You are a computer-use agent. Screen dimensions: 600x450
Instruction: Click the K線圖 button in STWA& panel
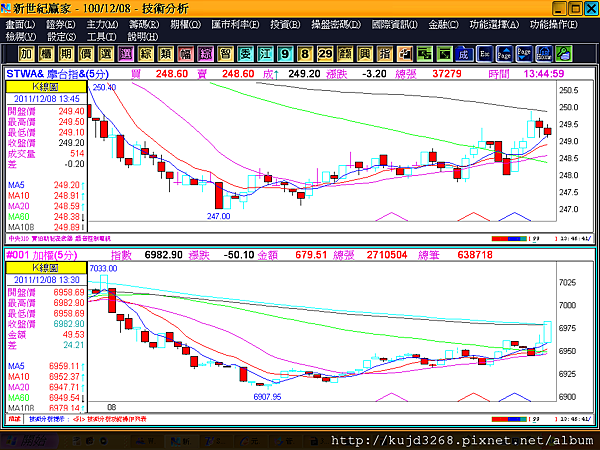[x=46, y=86]
